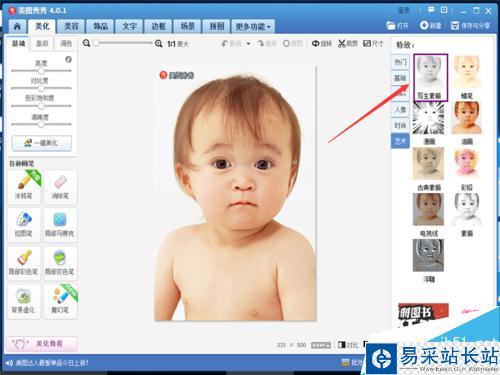
Task: Click the 撤销 undo button
Action: click(231, 44)
